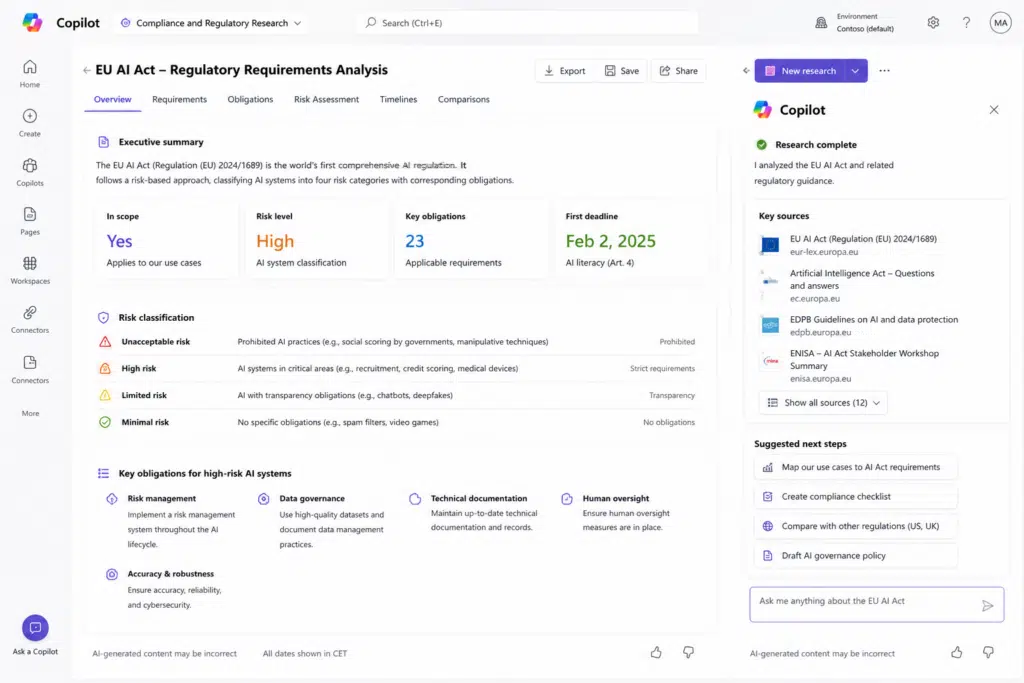Viewport: 1024px width, 683px height.
Task: Give thumbs down on the report
Action: [688, 652]
